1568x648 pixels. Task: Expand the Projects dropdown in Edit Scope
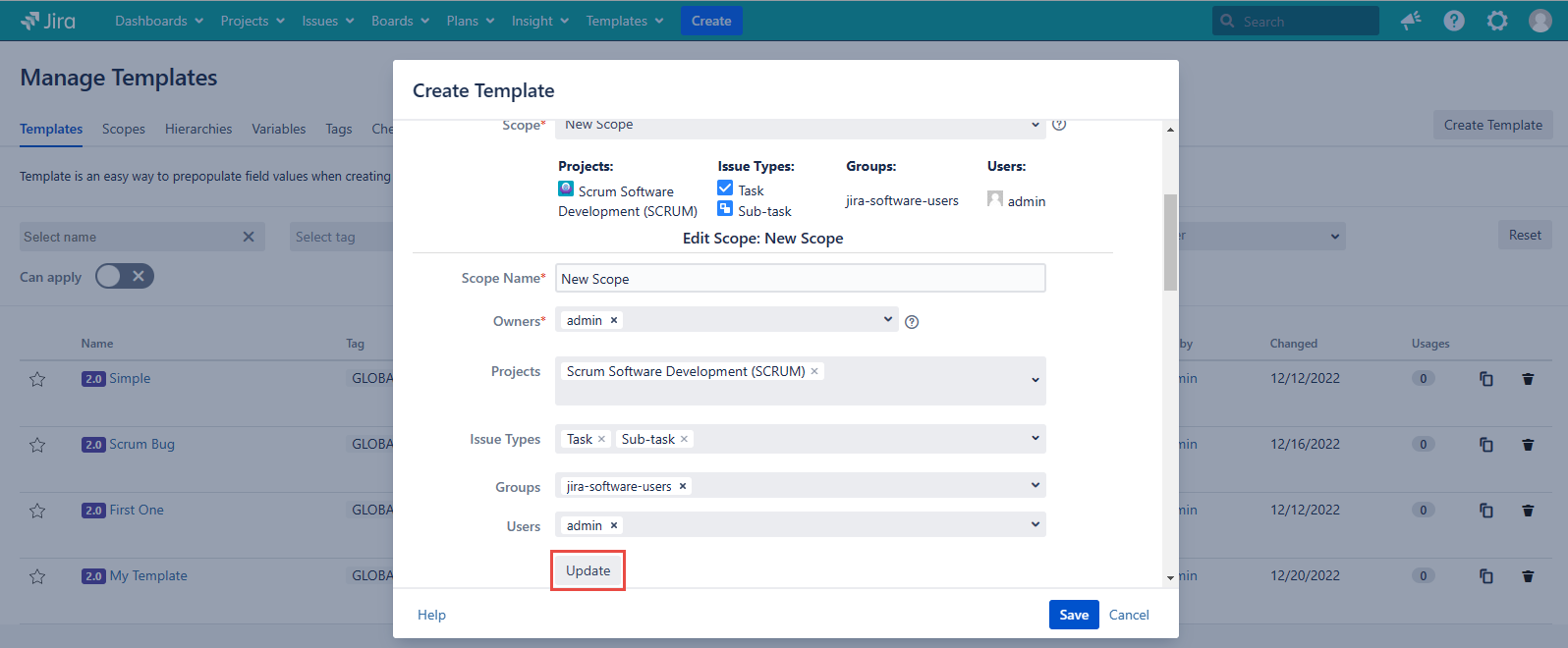coord(1035,380)
